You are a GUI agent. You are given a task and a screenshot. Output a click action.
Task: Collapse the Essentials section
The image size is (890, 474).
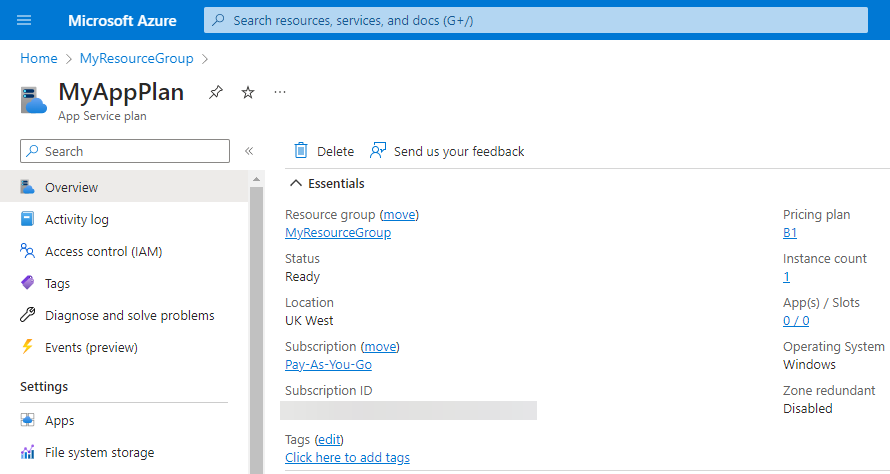296,183
